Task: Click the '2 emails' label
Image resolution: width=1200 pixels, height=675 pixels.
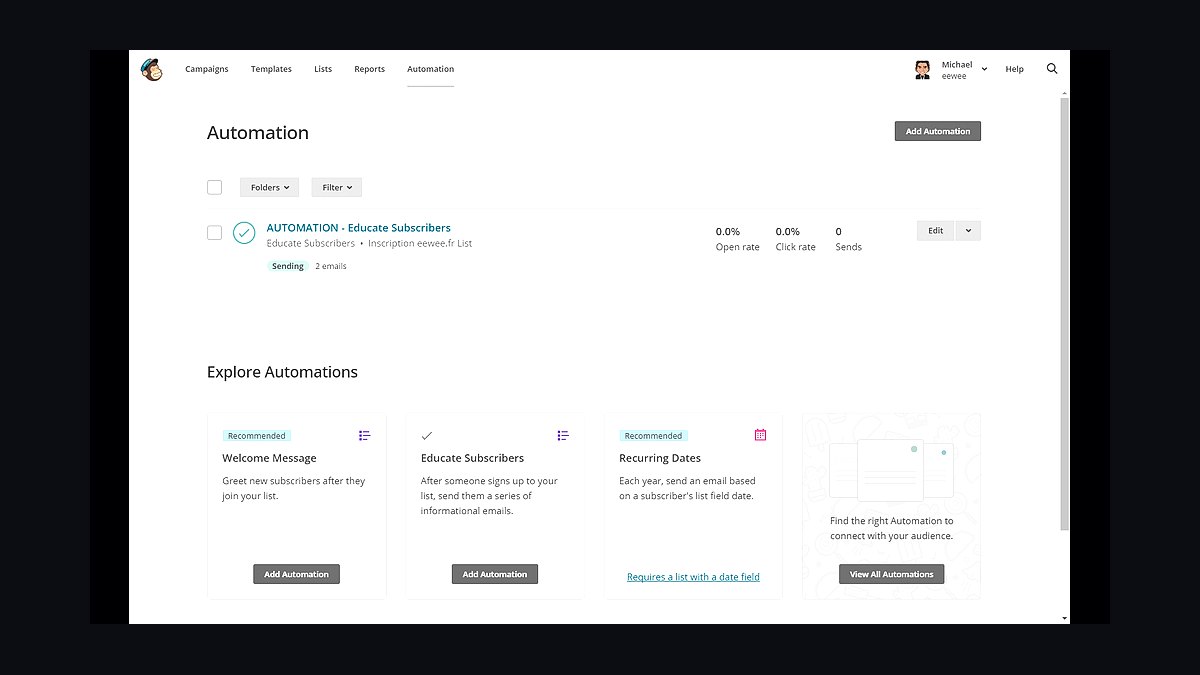Action: (x=331, y=266)
